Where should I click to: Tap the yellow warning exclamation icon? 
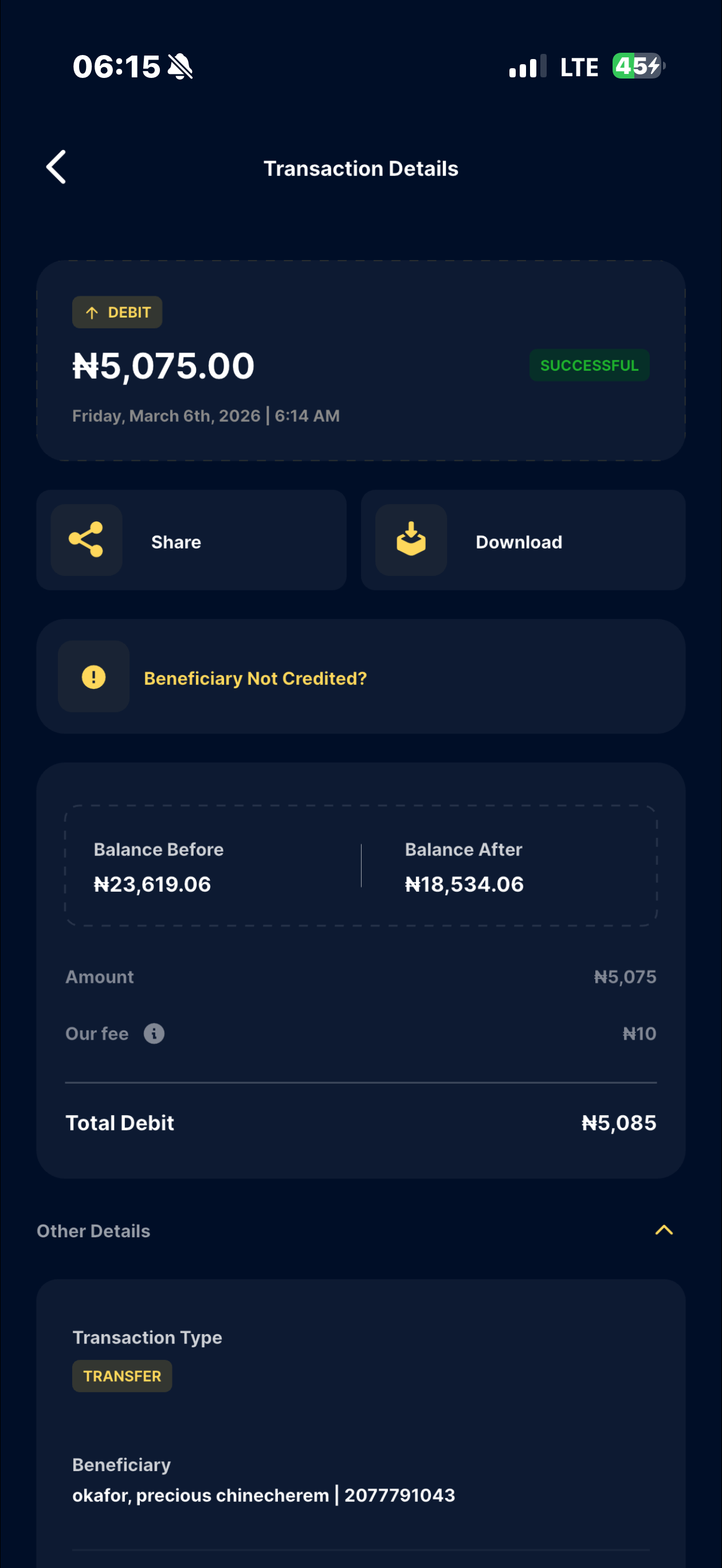click(94, 676)
